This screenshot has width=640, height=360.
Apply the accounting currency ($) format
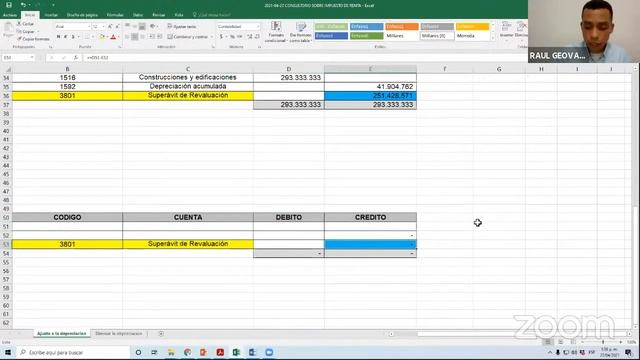pyautogui.click(x=221, y=37)
